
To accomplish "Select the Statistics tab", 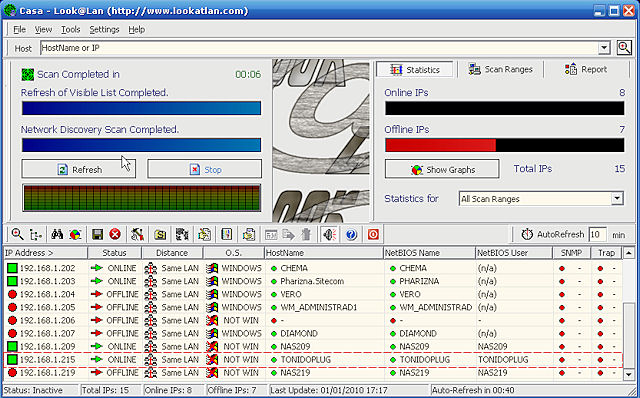I will [x=415, y=70].
